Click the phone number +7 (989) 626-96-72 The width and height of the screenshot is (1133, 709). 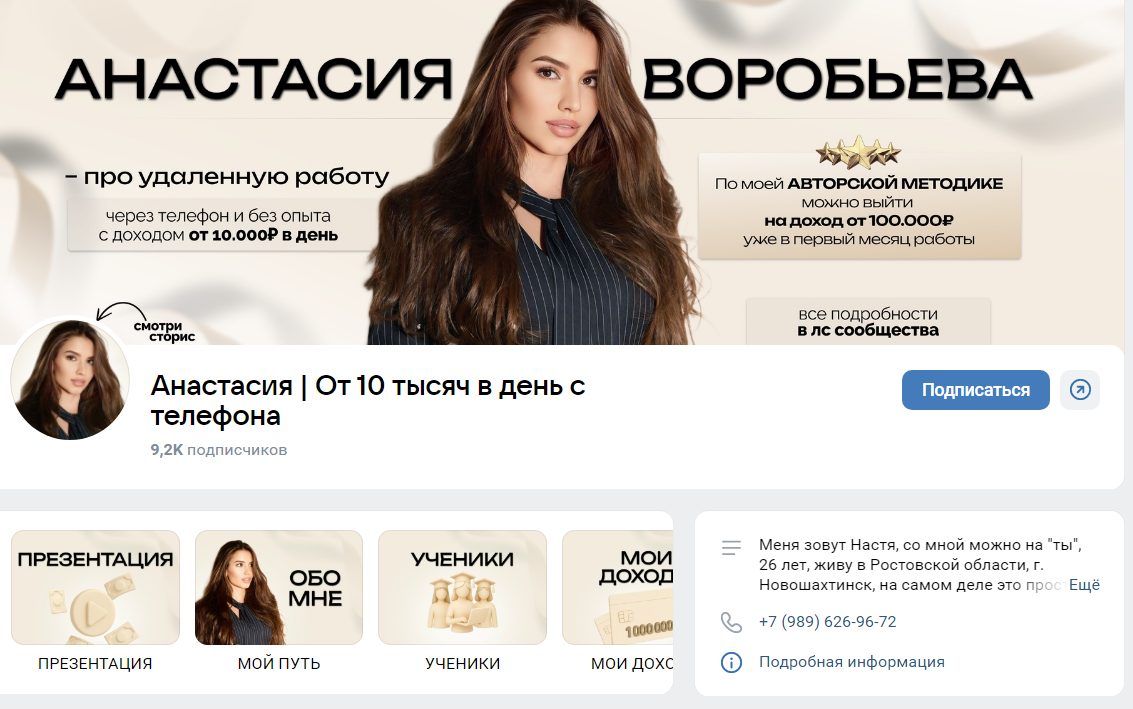[827, 622]
